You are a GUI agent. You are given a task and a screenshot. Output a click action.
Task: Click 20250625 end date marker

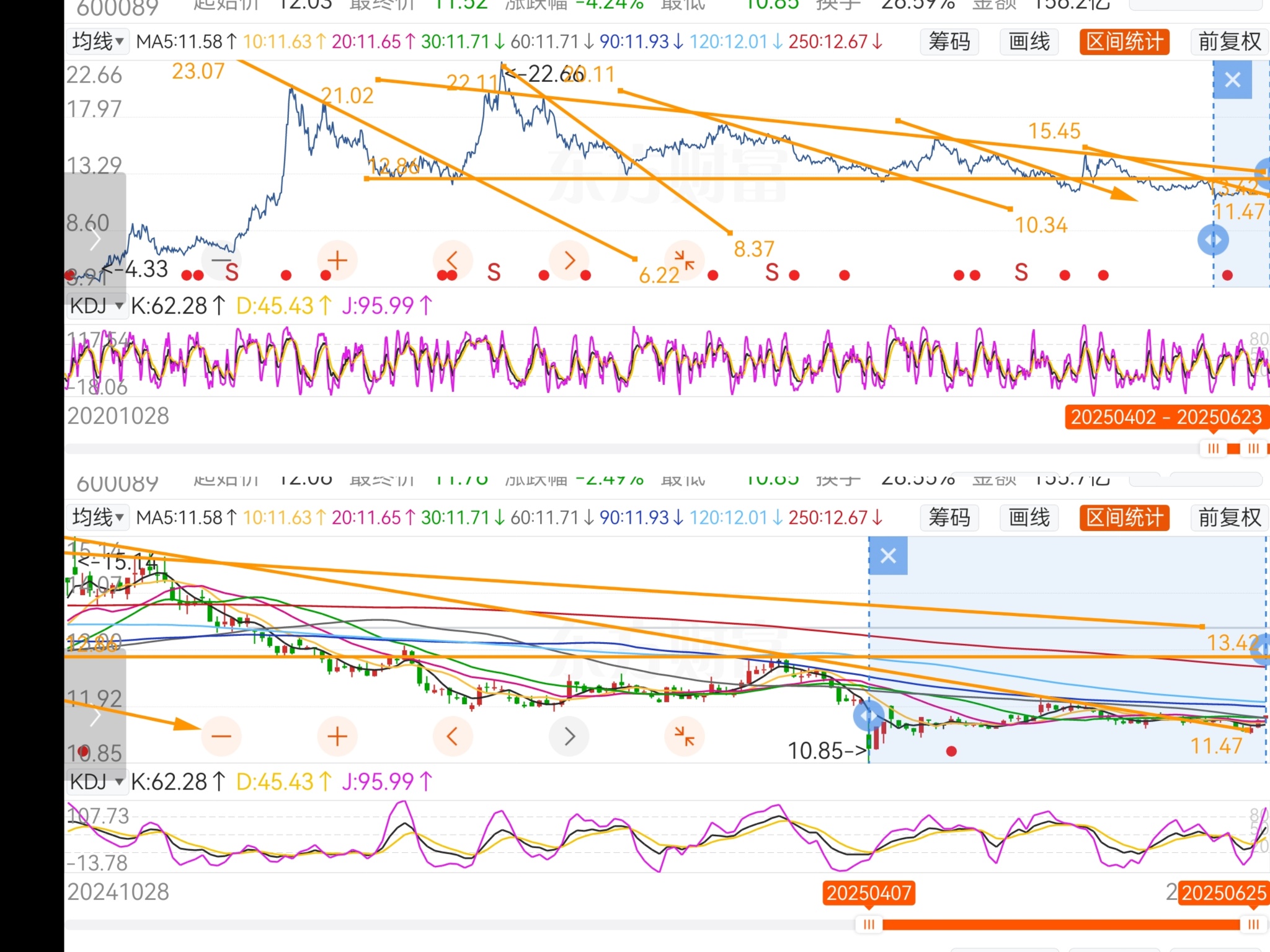pyautogui.click(x=1223, y=893)
